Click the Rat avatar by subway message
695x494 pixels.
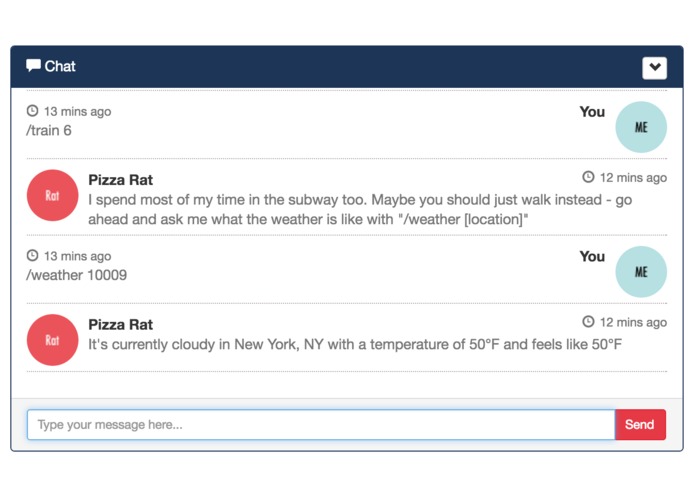click(52, 195)
